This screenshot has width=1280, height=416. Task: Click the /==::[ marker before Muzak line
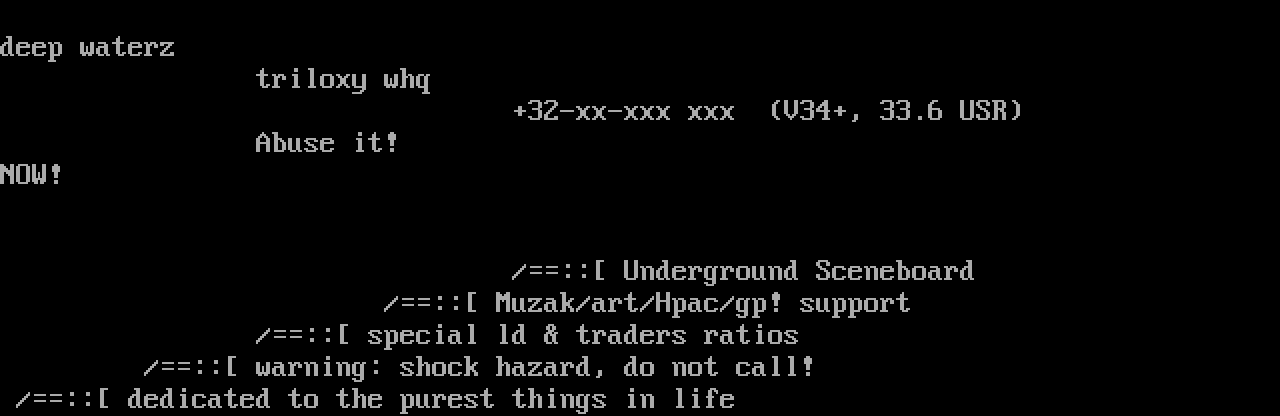tap(431, 303)
